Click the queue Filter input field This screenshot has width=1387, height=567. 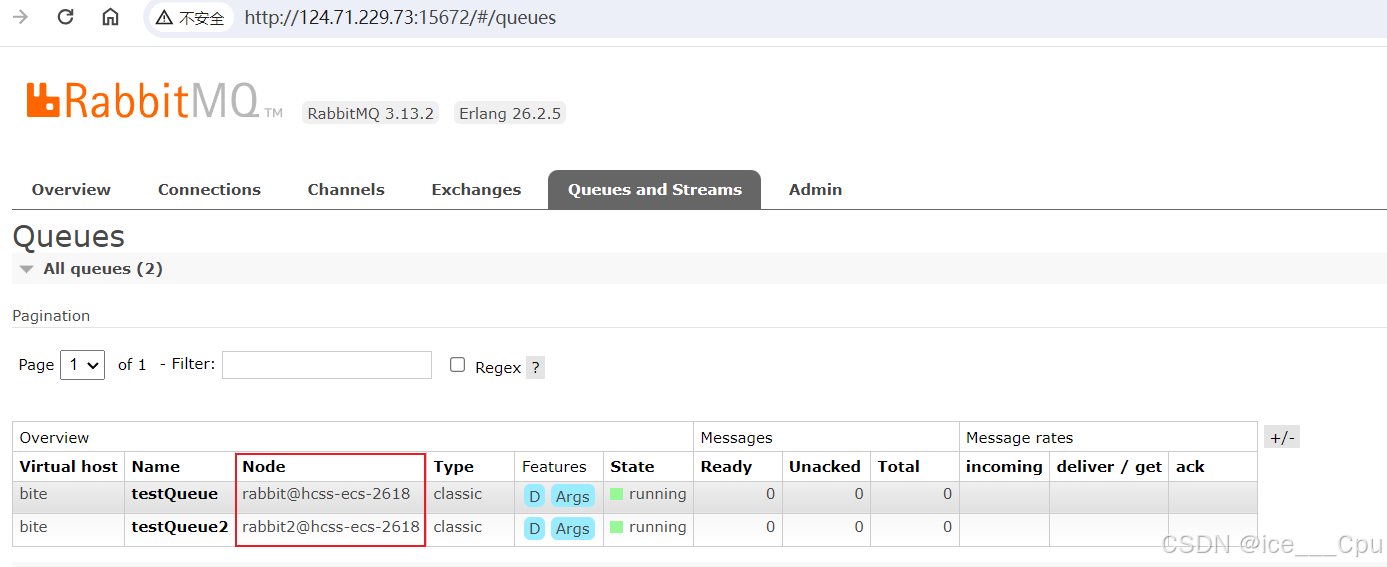pyautogui.click(x=327, y=365)
